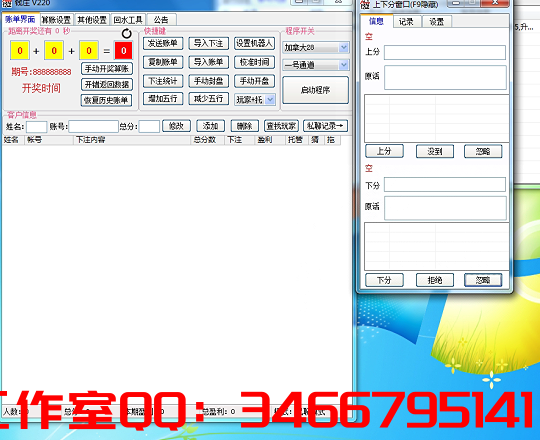Click the 导入下注 button
The width and height of the screenshot is (540, 440).
[208, 43]
